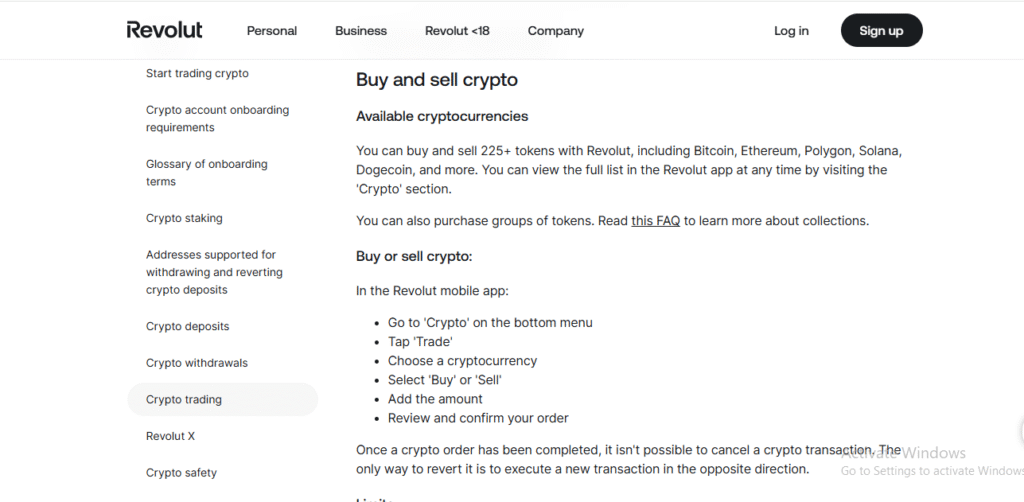This screenshot has height=502, width=1024.
Task: Open Start trading crypto article
Action: coord(197,73)
